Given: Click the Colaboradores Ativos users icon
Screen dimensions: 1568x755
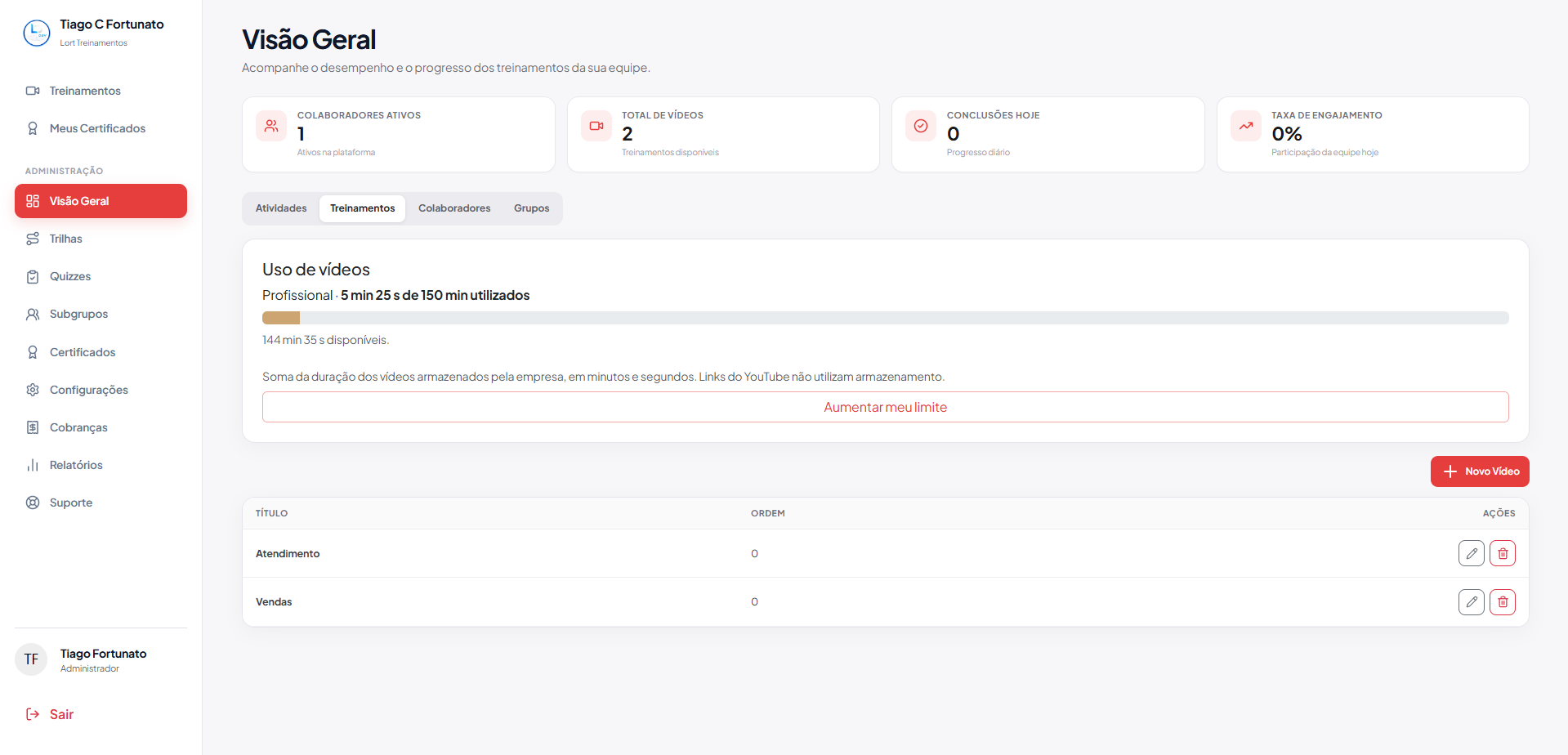Looking at the screenshot, I should click(x=271, y=126).
